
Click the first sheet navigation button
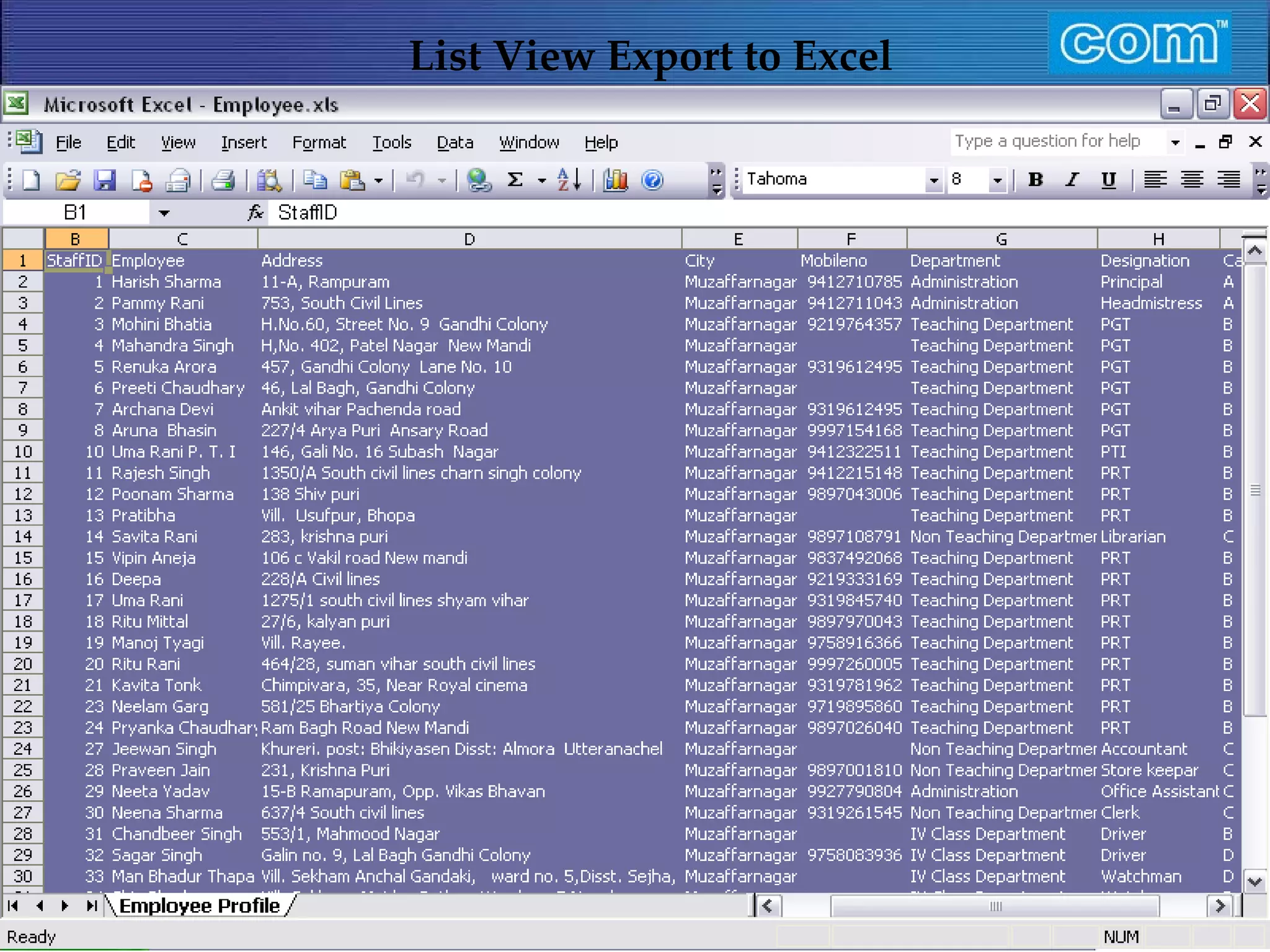tap(12, 906)
